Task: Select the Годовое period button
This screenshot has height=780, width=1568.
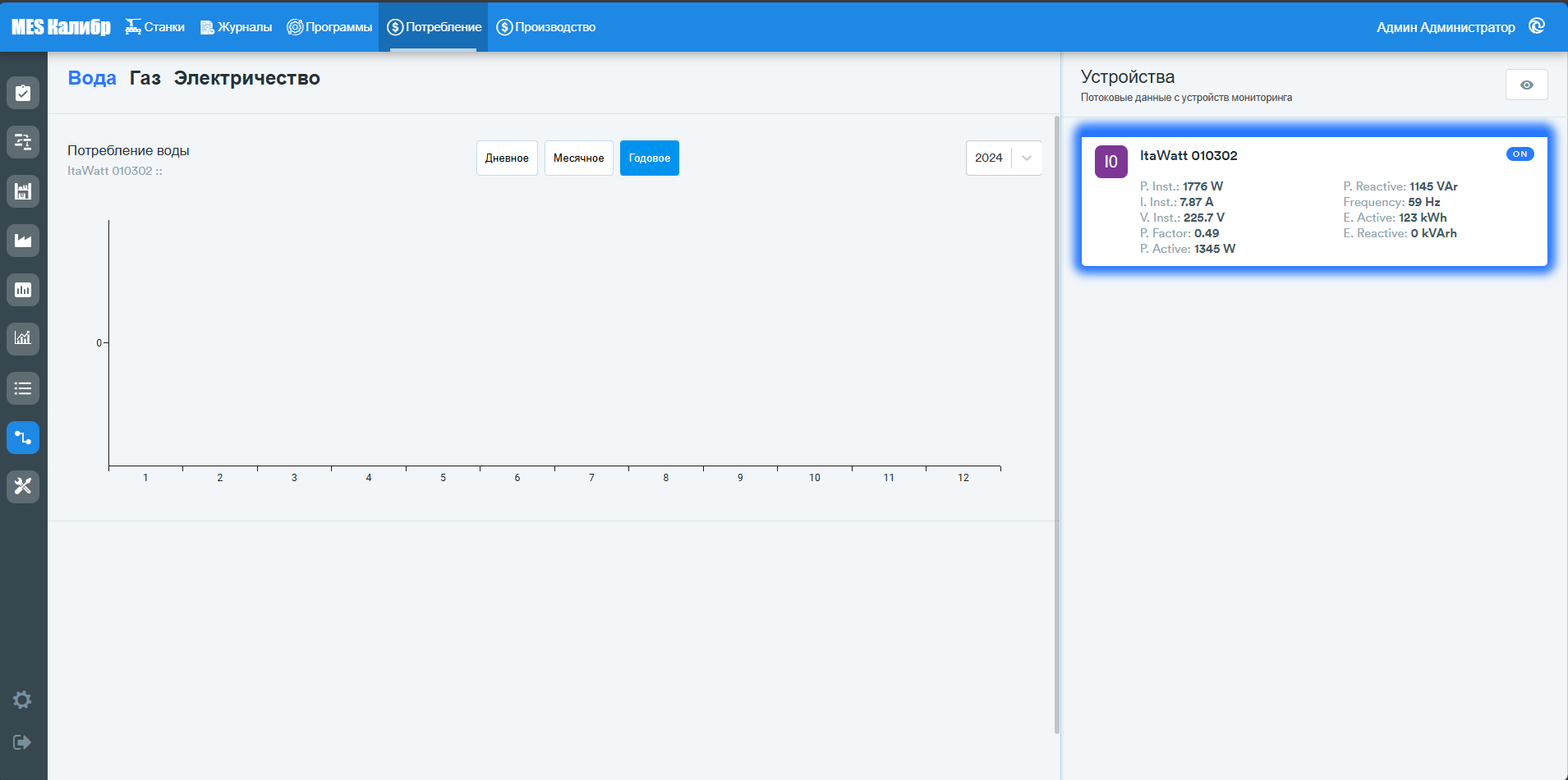Action: click(x=650, y=158)
